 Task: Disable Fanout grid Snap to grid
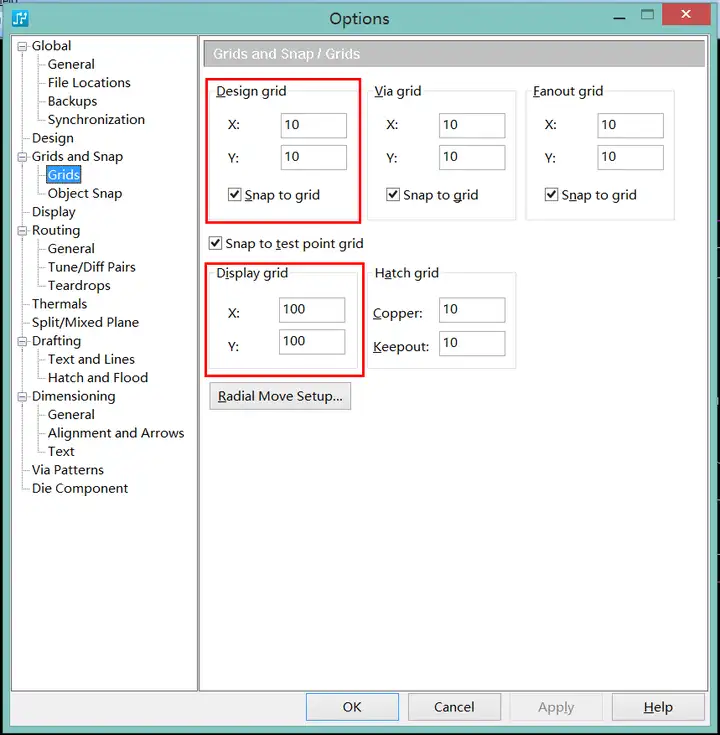551,195
